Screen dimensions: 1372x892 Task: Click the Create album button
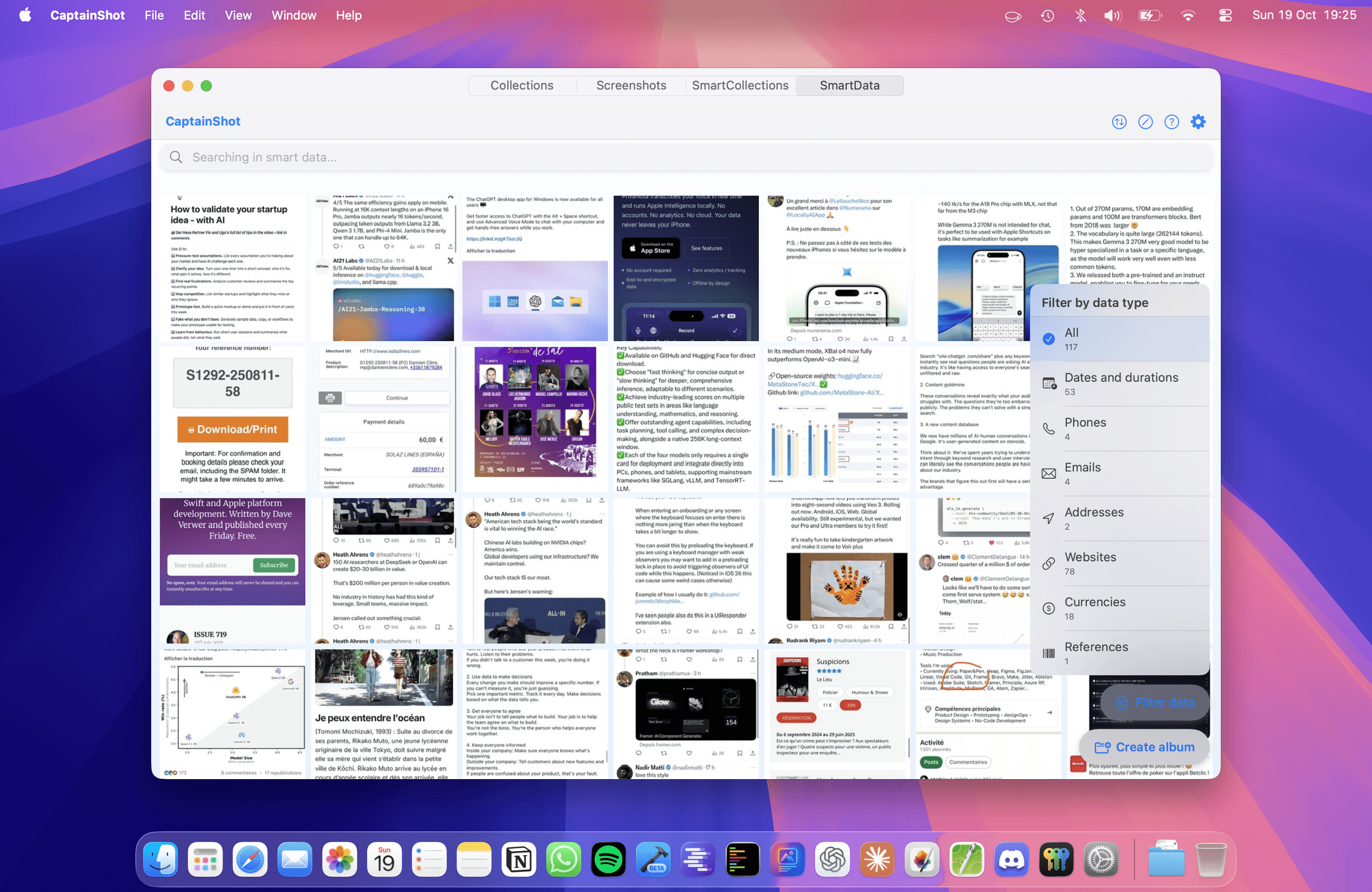coord(1144,747)
